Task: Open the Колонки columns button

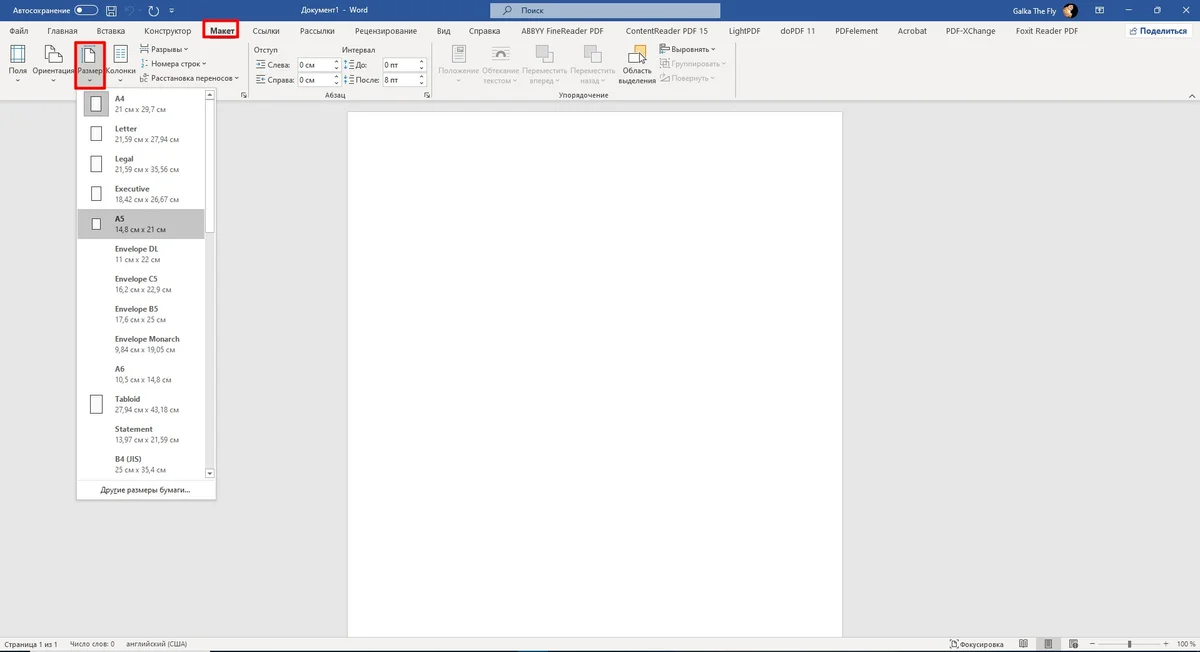Action: (120, 64)
